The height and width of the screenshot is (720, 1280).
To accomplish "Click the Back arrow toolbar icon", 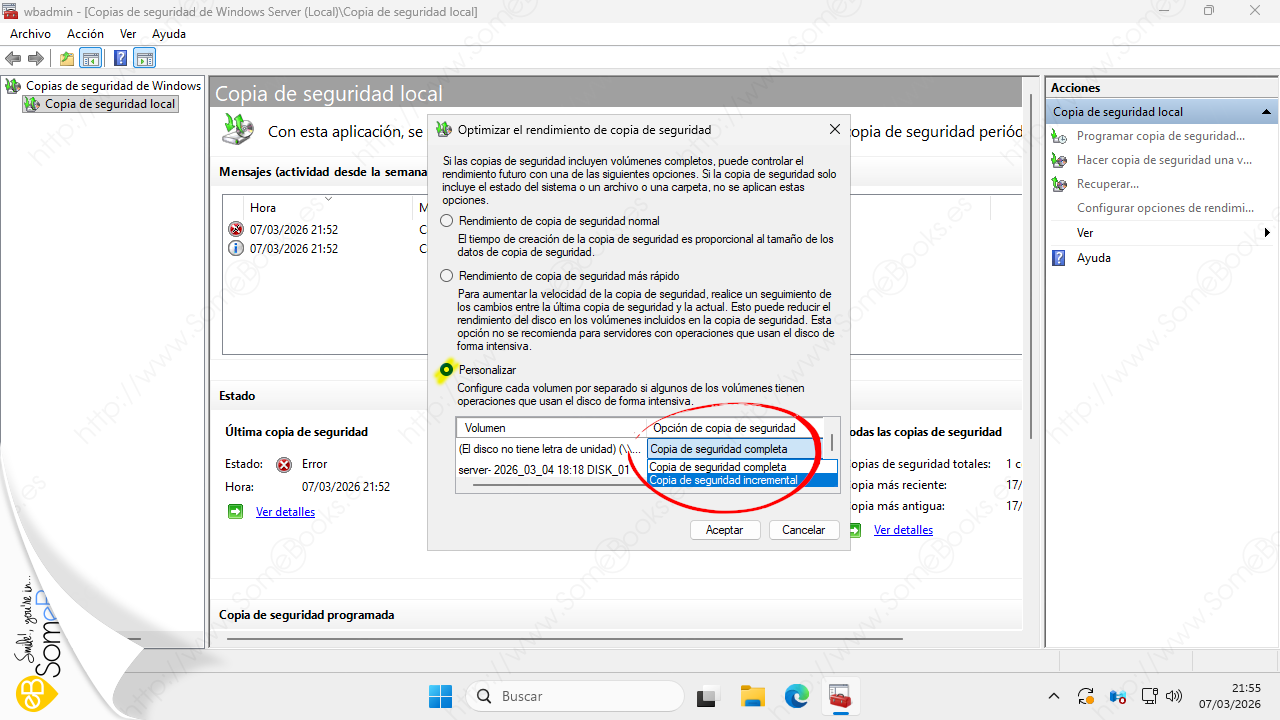I will click(x=14, y=59).
